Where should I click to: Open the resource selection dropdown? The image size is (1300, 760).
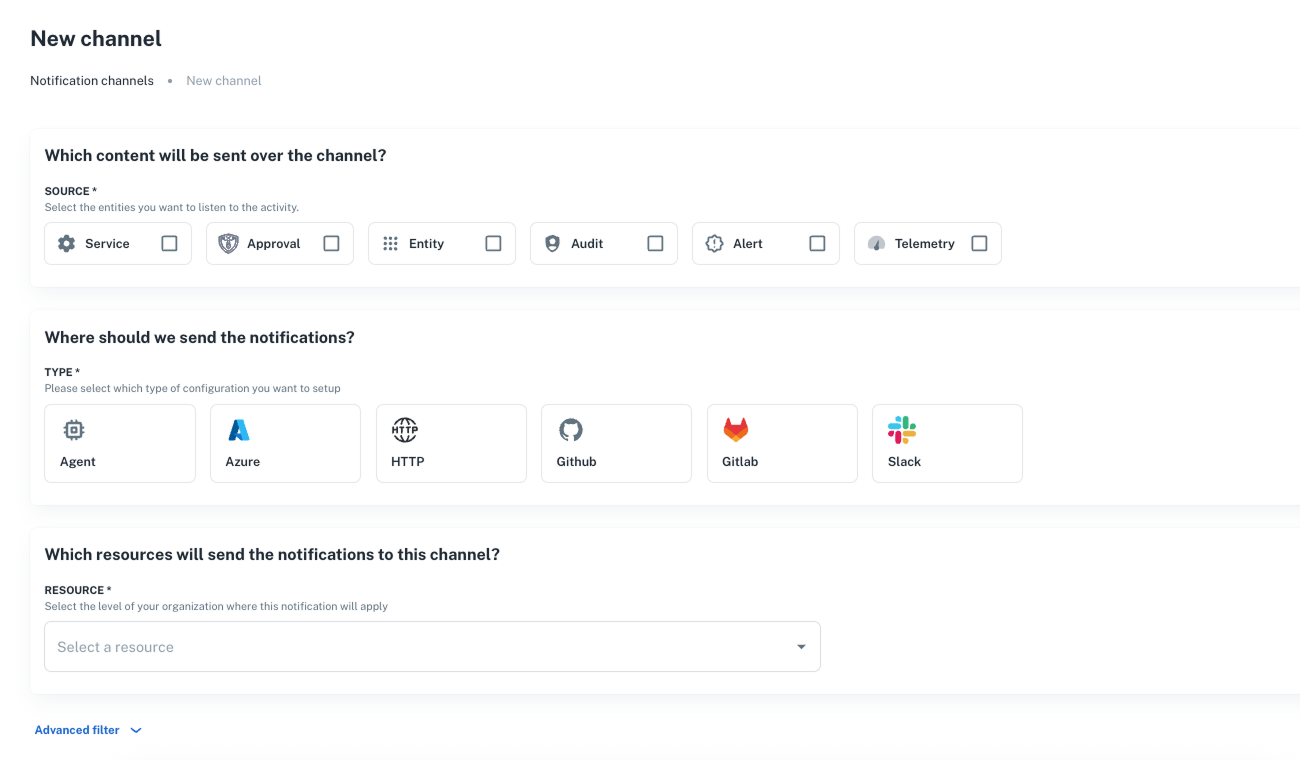(432, 646)
